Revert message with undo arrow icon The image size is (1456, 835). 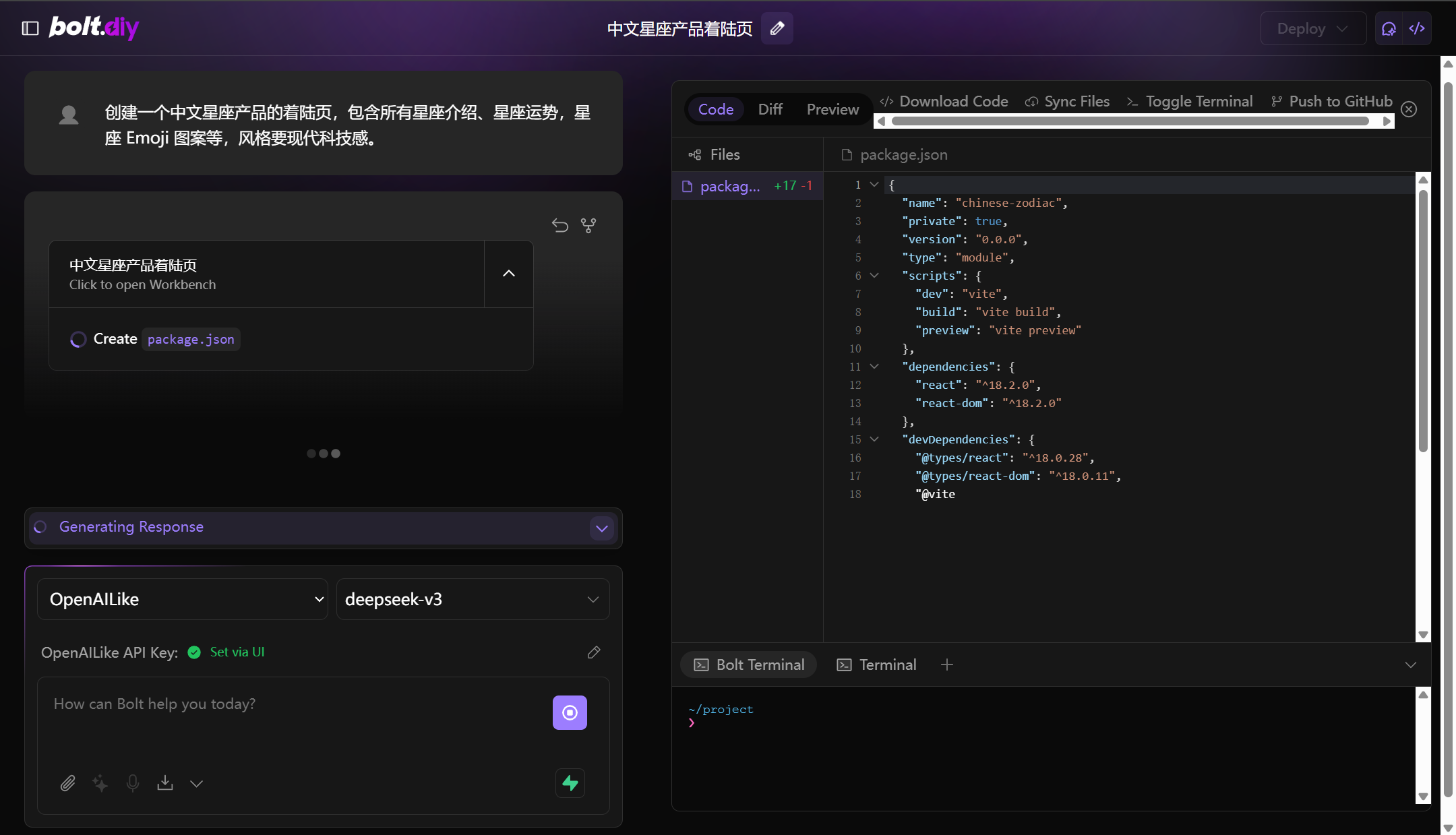pyautogui.click(x=560, y=225)
